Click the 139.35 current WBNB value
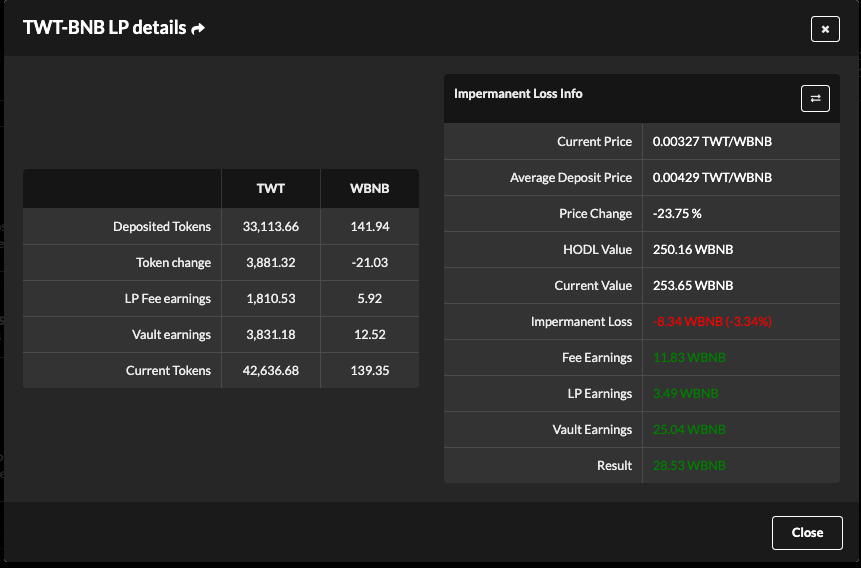The width and height of the screenshot is (861, 568). (x=370, y=370)
